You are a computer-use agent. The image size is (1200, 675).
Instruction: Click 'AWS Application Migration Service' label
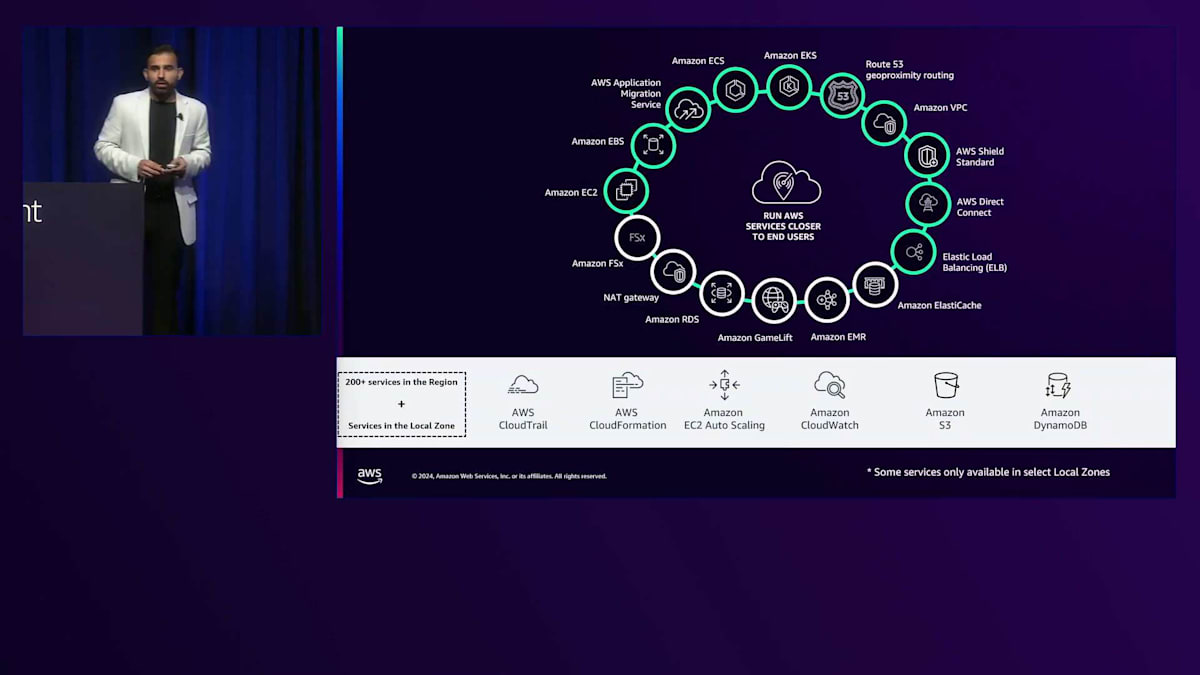(x=626, y=94)
